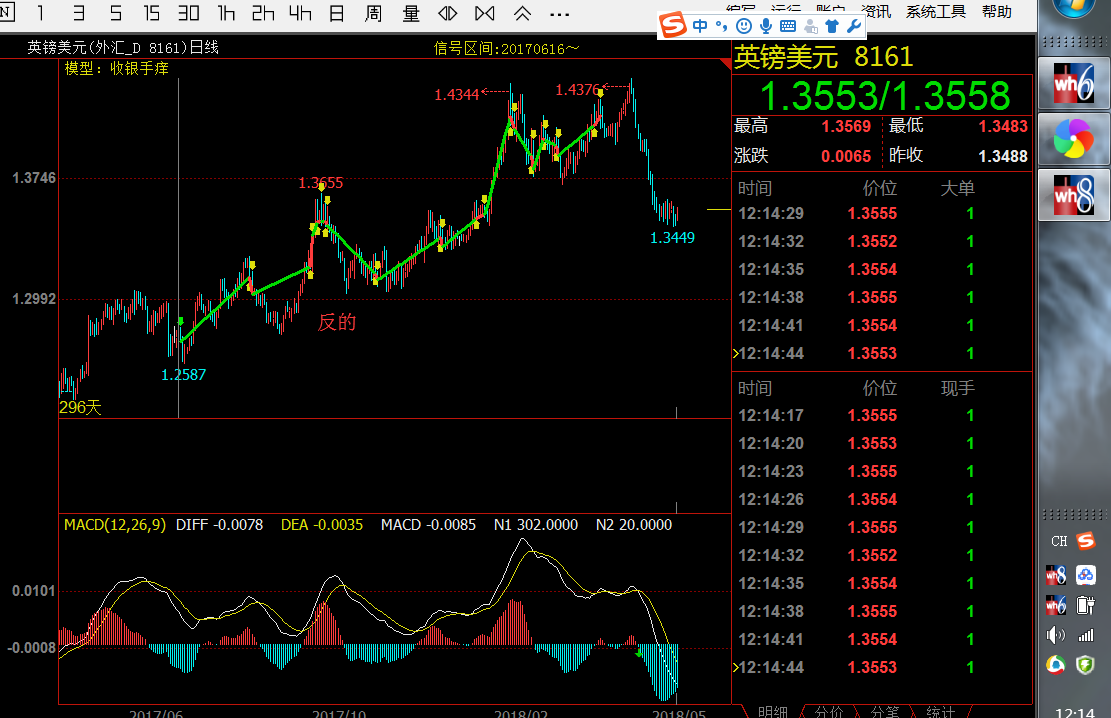Click the horizontal expand arrows icon

(x=449, y=13)
